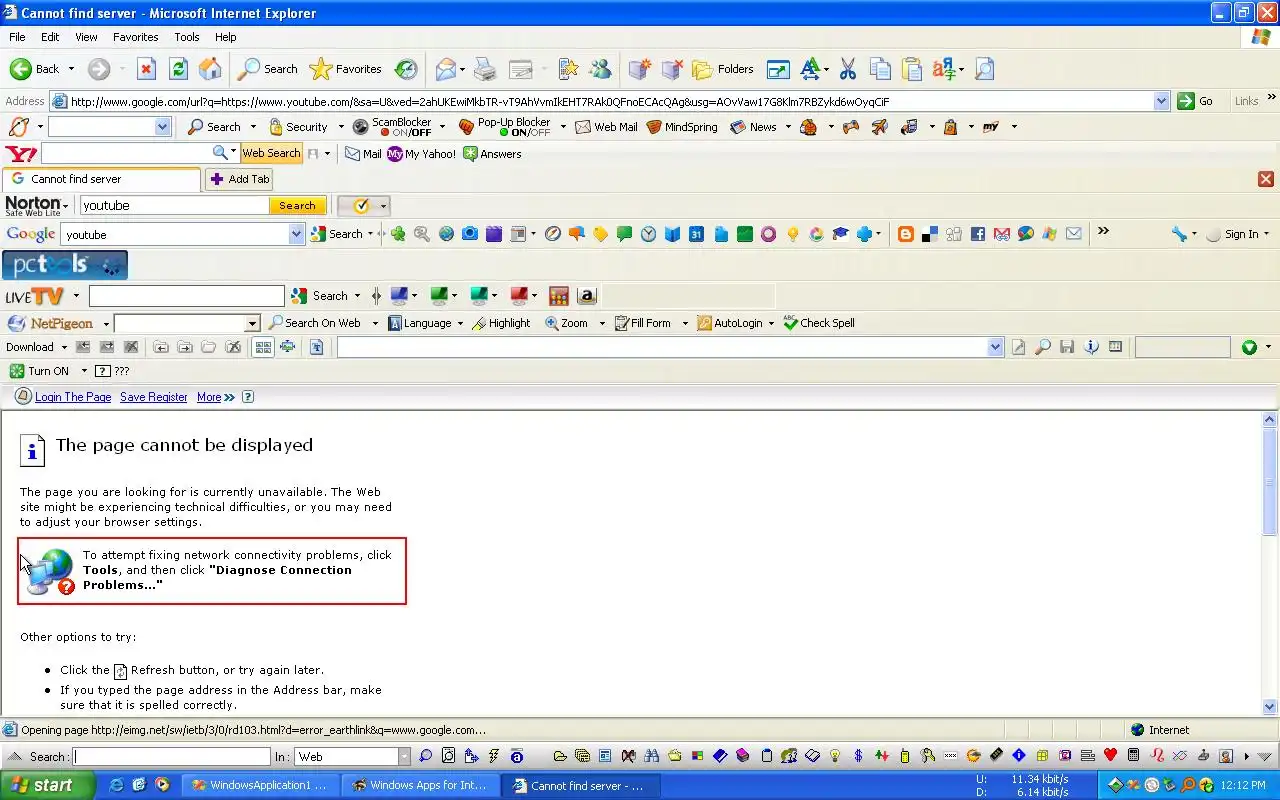Open the Tools menu
Image resolution: width=1280 pixels, height=800 pixels.
tap(187, 37)
